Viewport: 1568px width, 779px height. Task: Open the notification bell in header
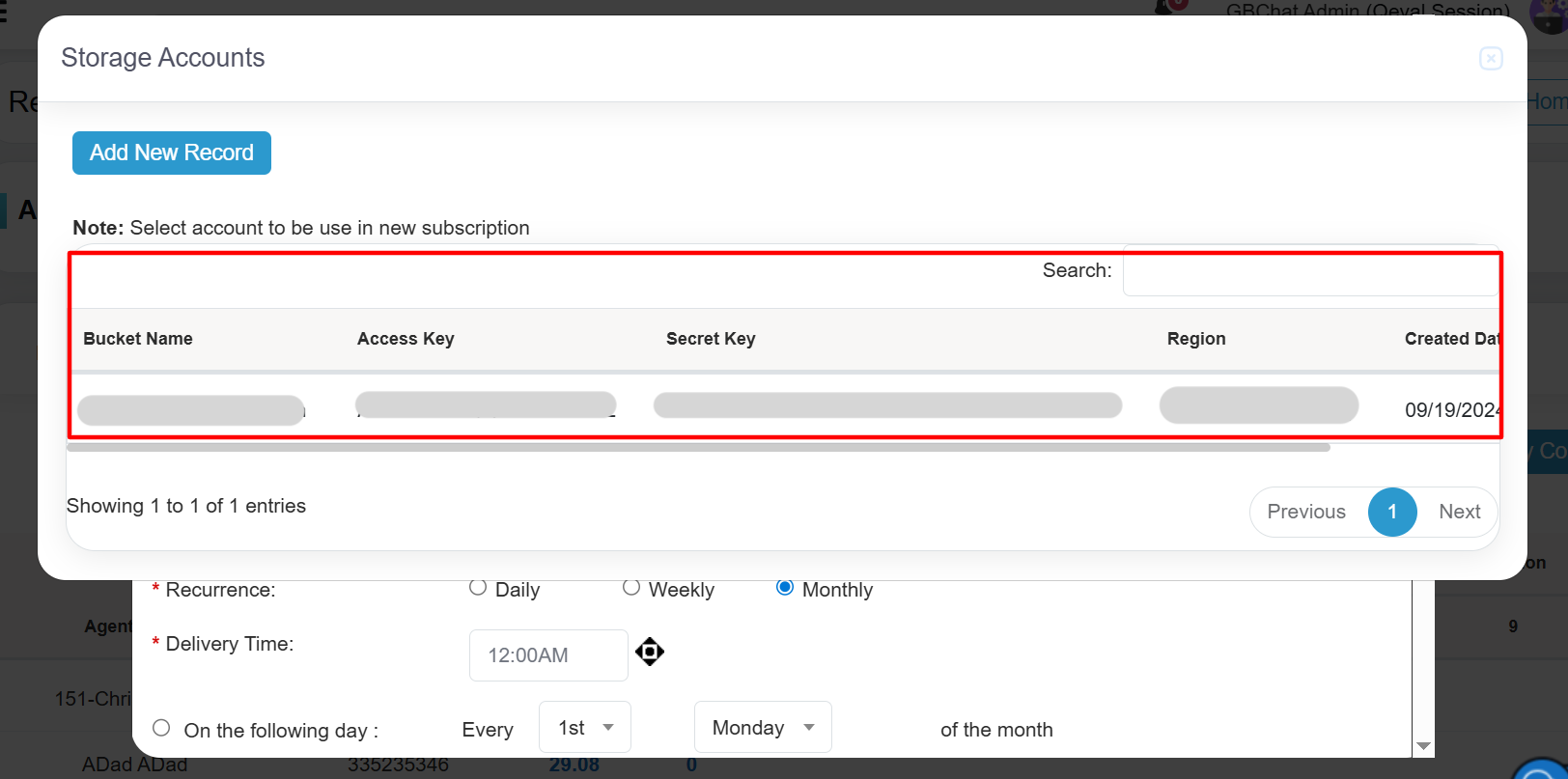pos(1170,7)
